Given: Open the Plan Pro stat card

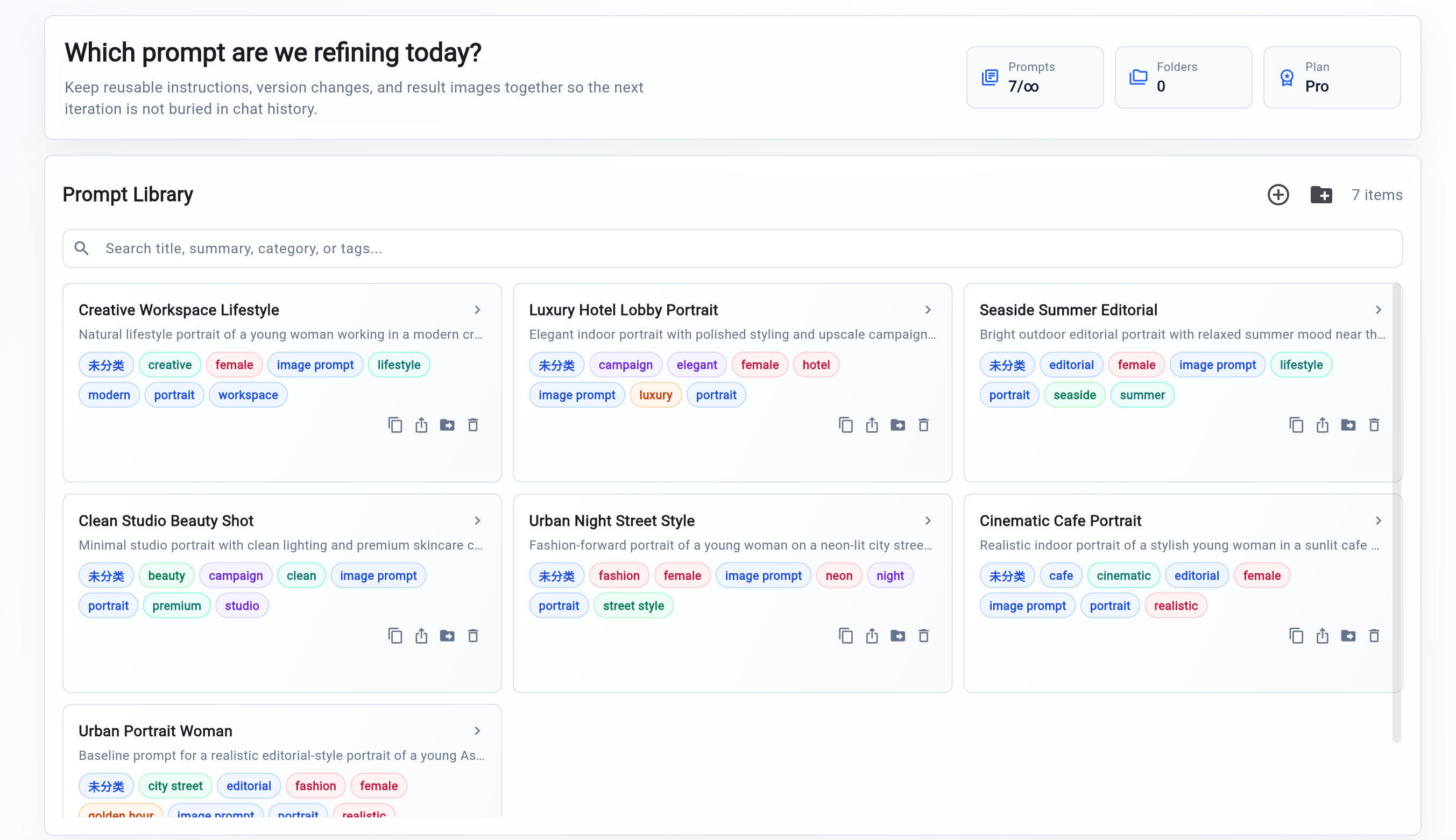Looking at the screenshot, I should click(x=1331, y=77).
